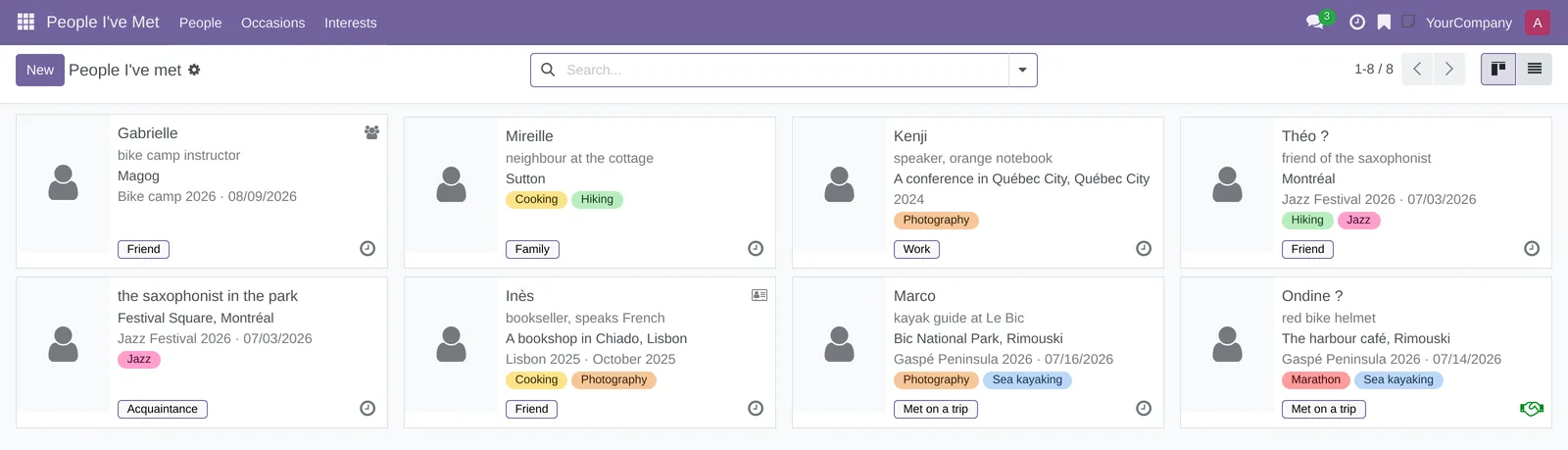The width and height of the screenshot is (1568, 450).
Task: Click the group icon on Gabrielle card
Action: [x=371, y=132]
